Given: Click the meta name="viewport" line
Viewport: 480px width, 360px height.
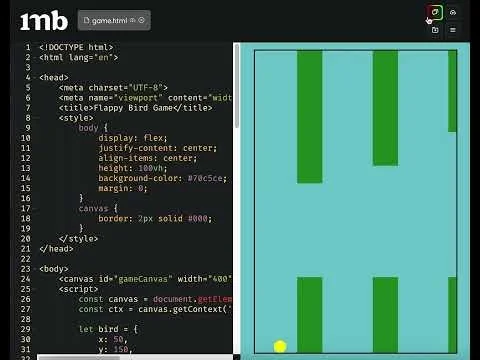Looking at the screenshot, I should (x=145, y=98).
